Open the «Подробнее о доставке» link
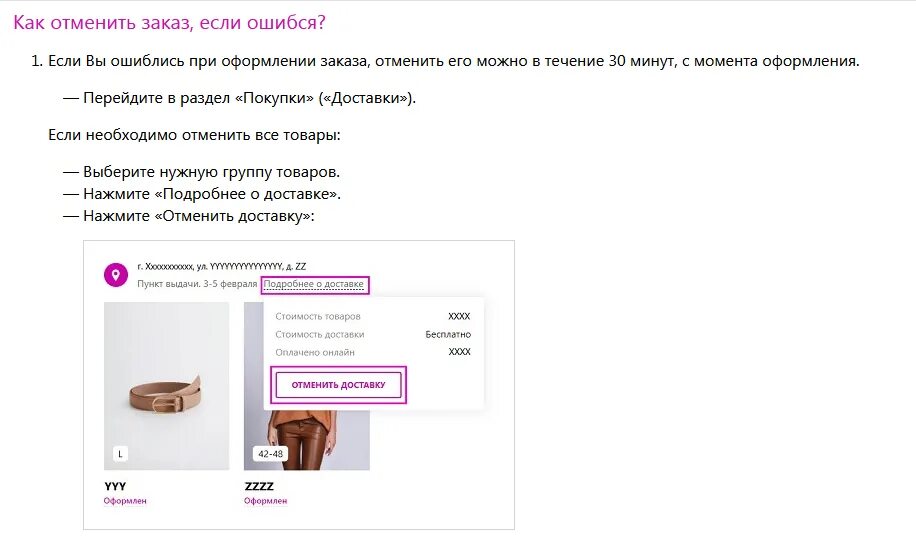 point(314,284)
